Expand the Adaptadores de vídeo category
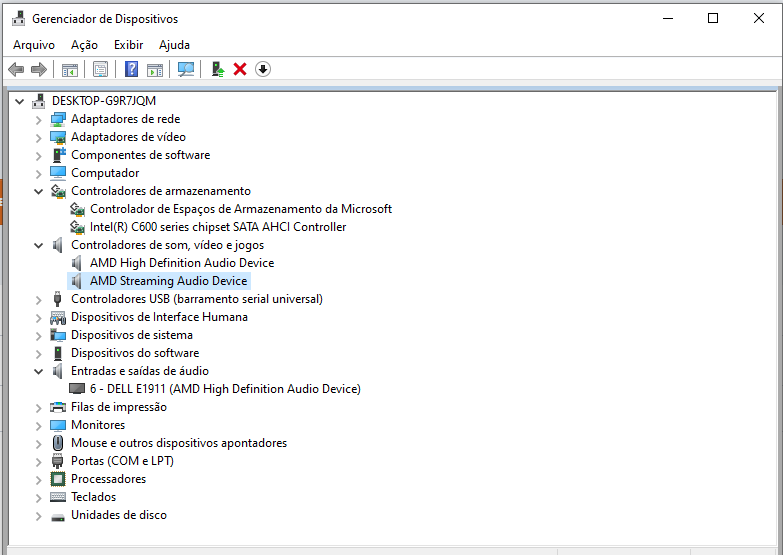The image size is (783, 555). 38,138
